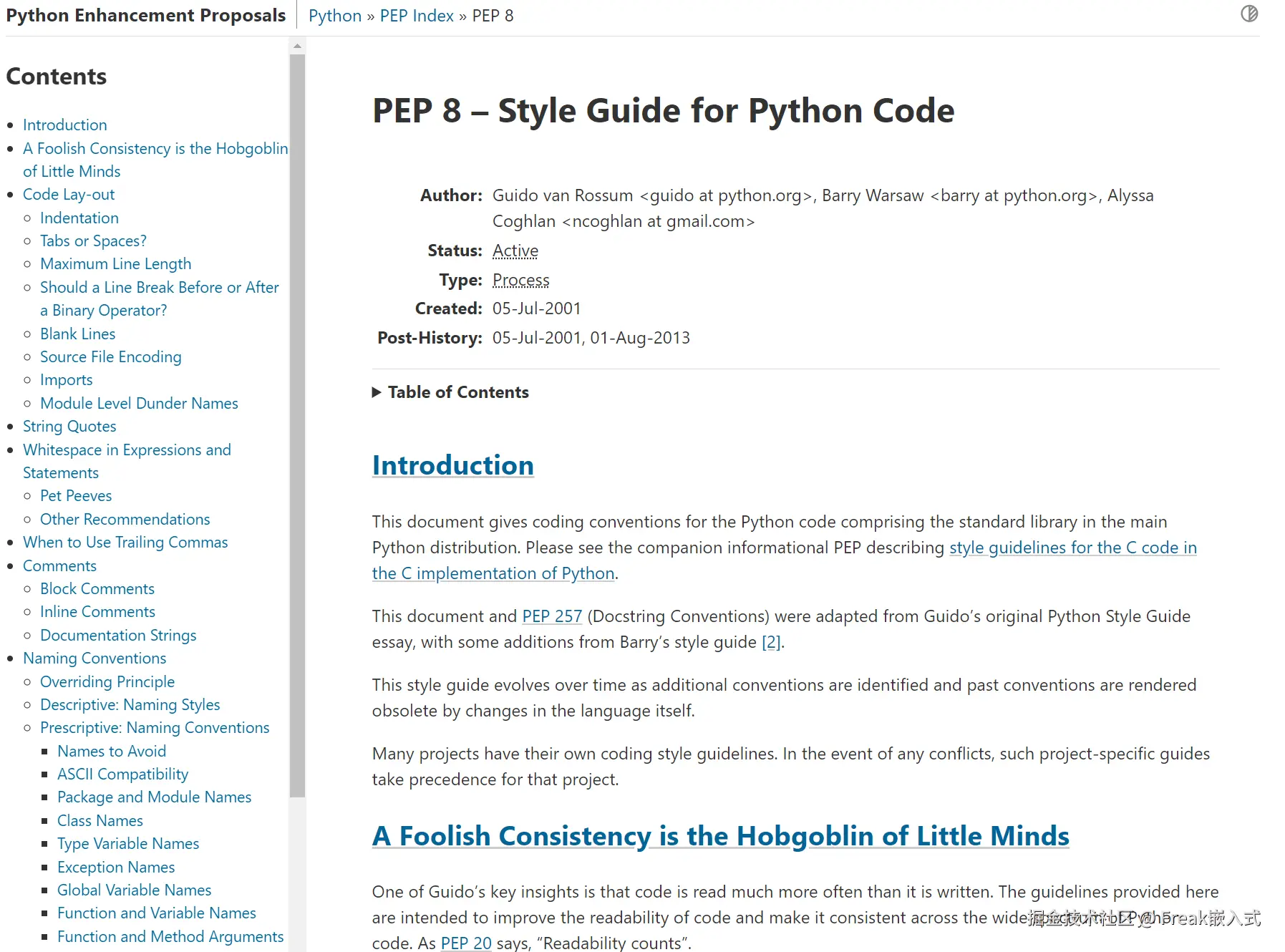
Task: Go to Introduction in the Contents sidebar
Action: pos(64,125)
